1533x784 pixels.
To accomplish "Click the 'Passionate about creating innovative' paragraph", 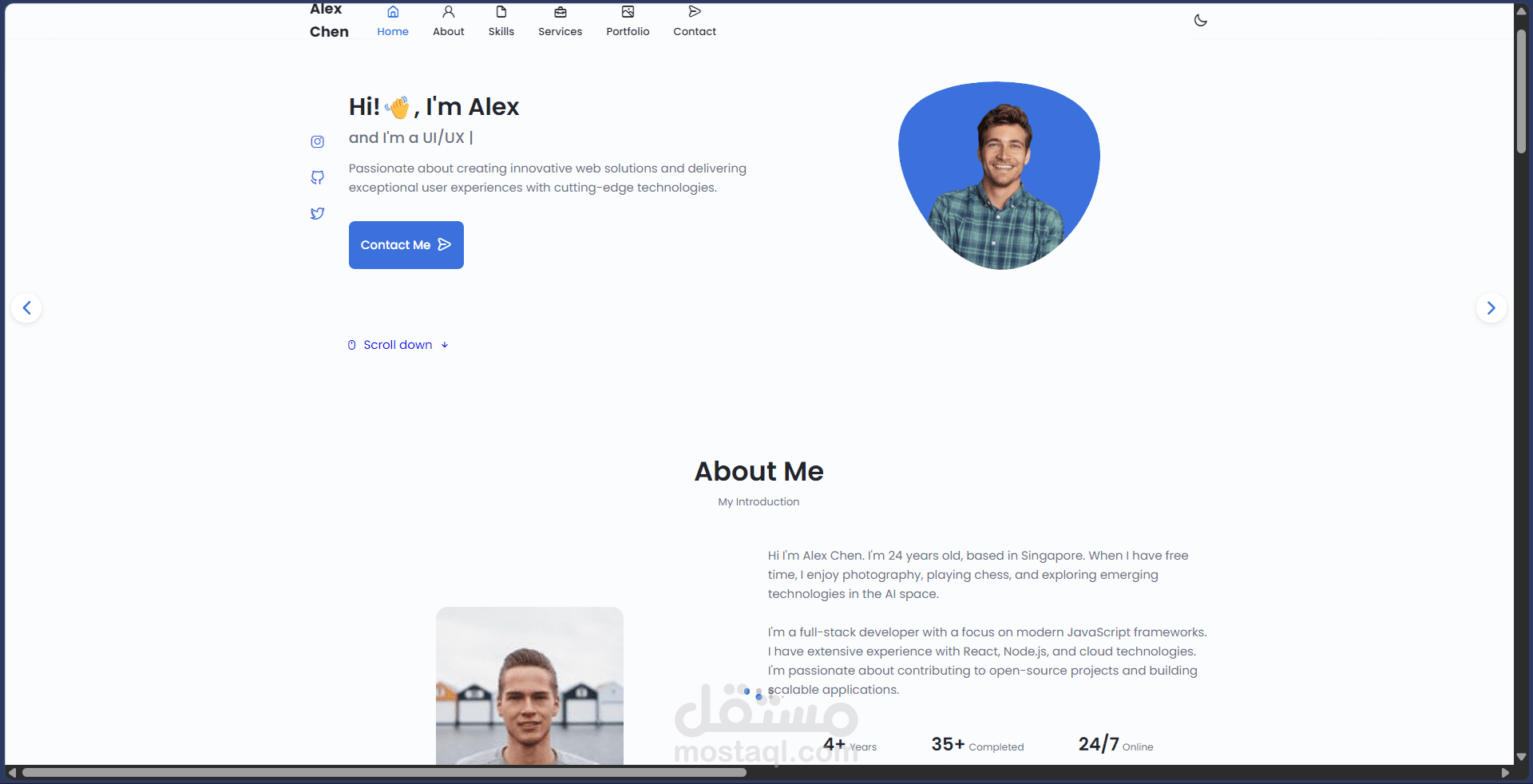I will tap(548, 178).
